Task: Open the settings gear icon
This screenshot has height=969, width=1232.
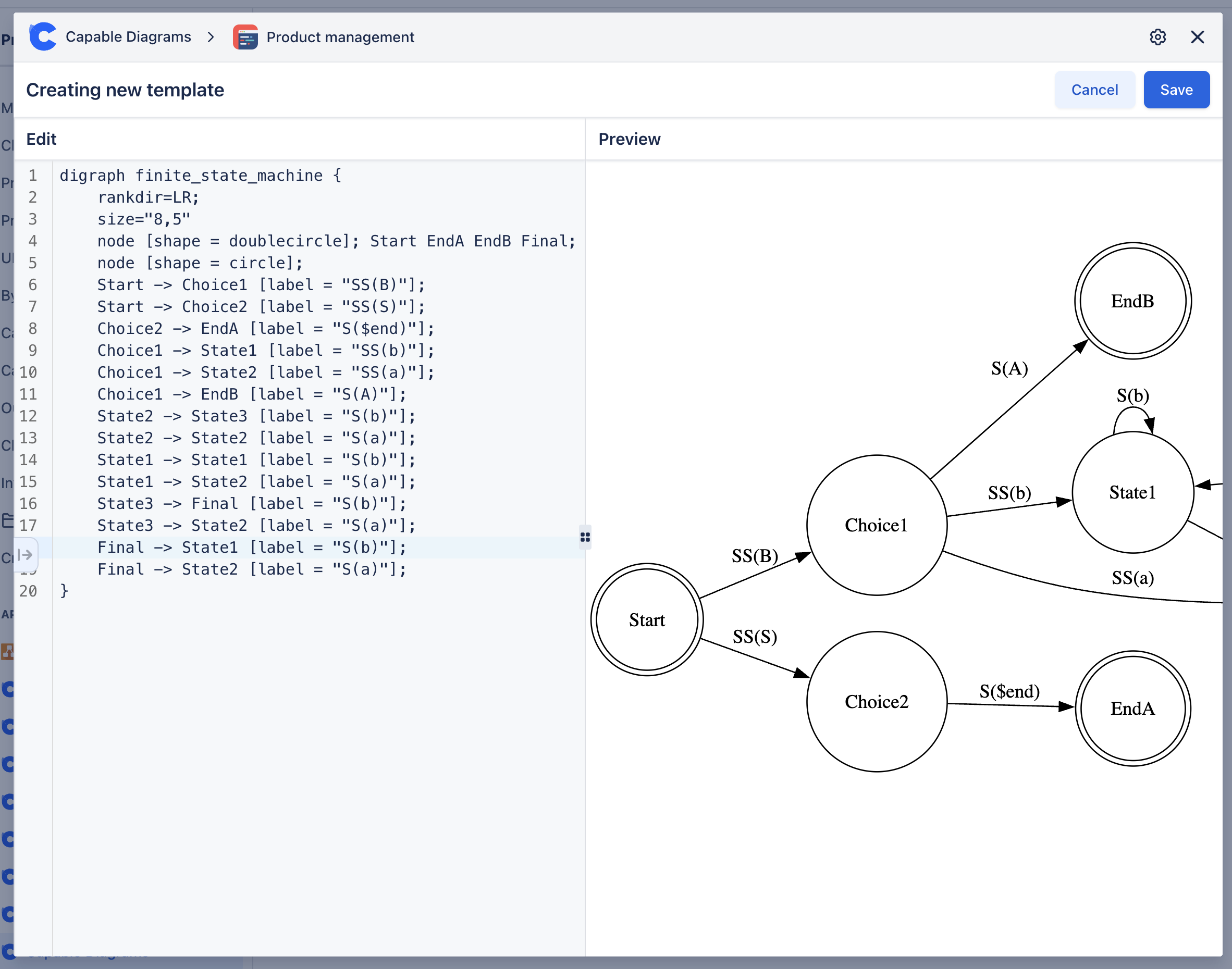Action: [x=1157, y=37]
